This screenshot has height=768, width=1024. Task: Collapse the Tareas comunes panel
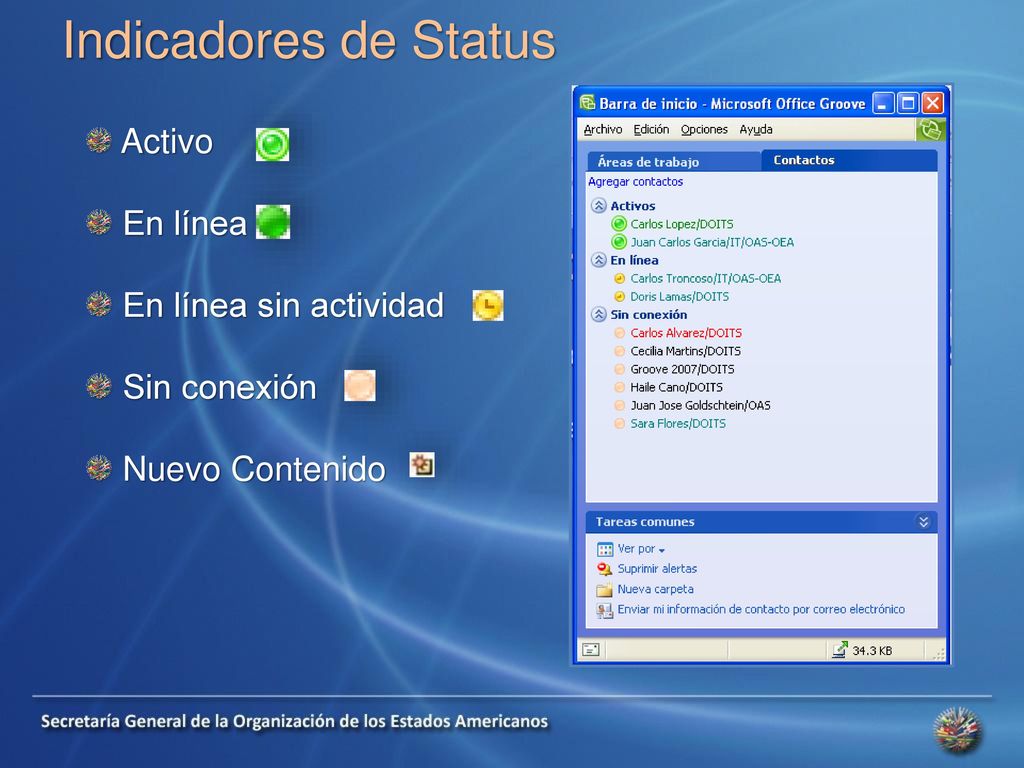(x=923, y=521)
